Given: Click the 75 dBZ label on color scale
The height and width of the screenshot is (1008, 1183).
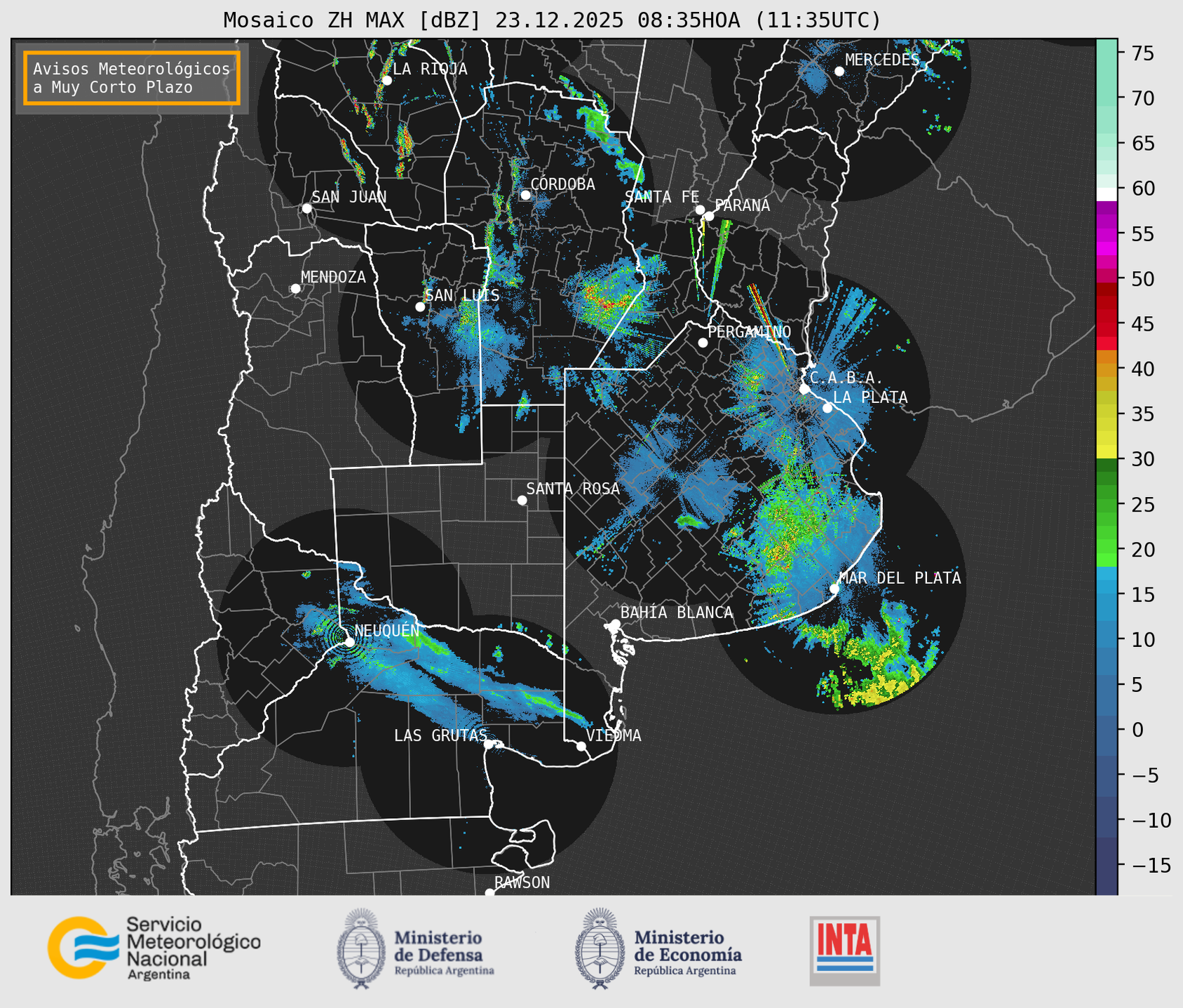Looking at the screenshot, I should point(1142,53).
